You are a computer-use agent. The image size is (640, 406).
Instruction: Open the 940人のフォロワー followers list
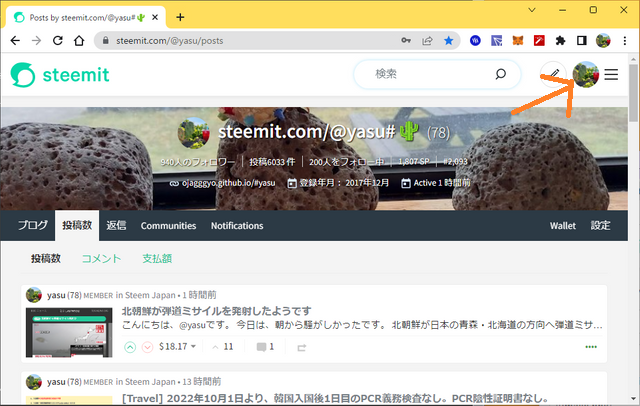point(198,162)
